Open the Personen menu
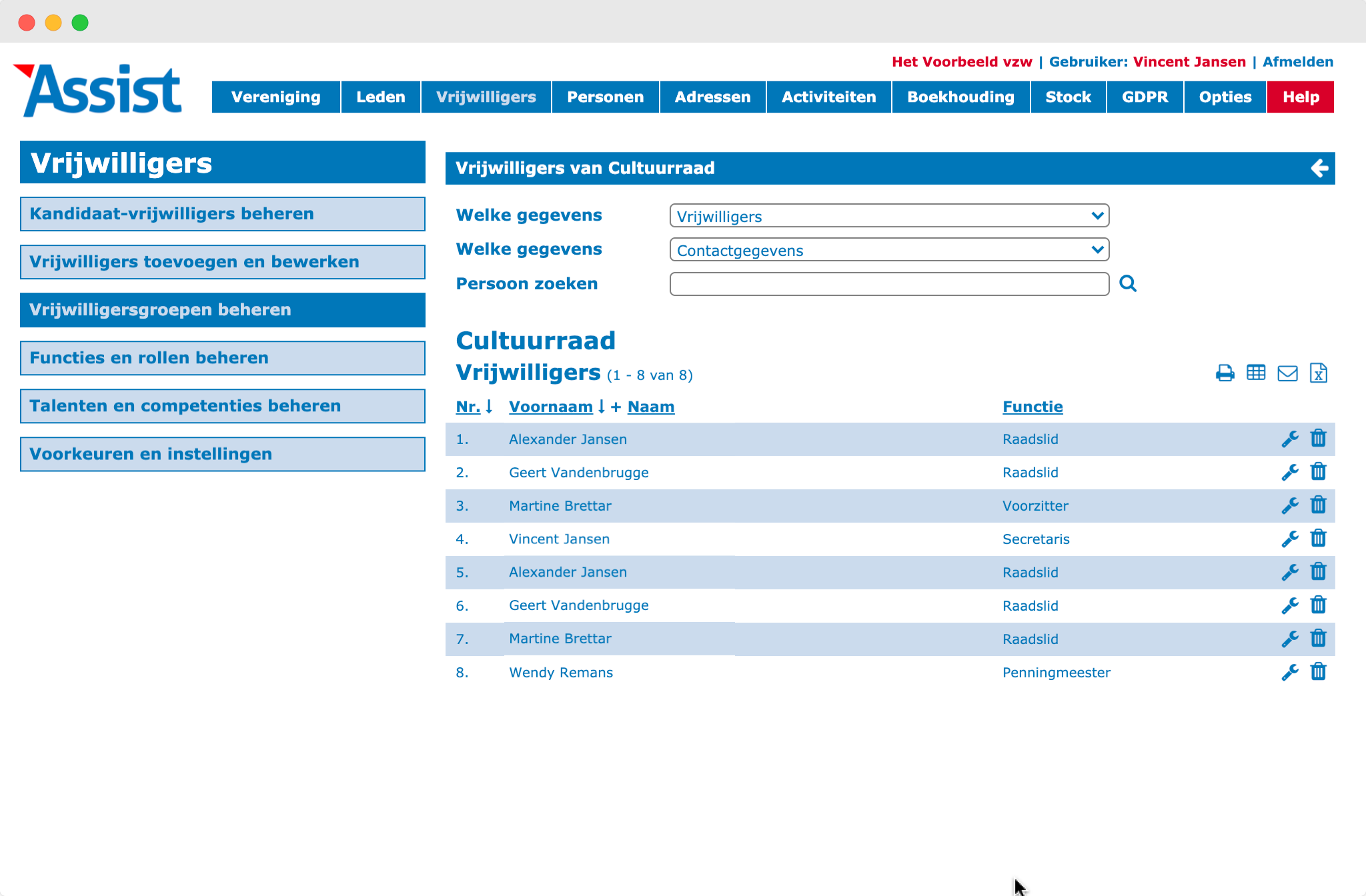This screenshot has width=1366, height=896. coord(606,97)
